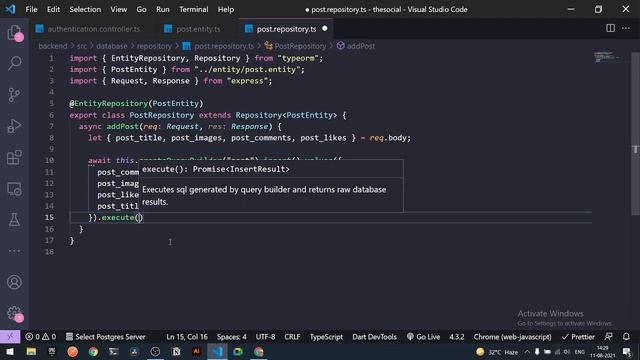Open the errors and warnings problems indicator

point(40,337)
